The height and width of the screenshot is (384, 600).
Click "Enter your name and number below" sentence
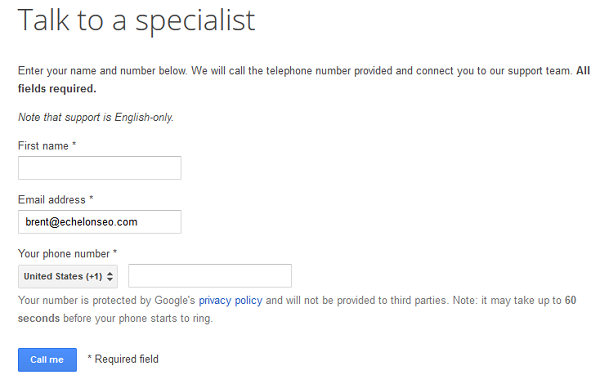pos(103,71)
